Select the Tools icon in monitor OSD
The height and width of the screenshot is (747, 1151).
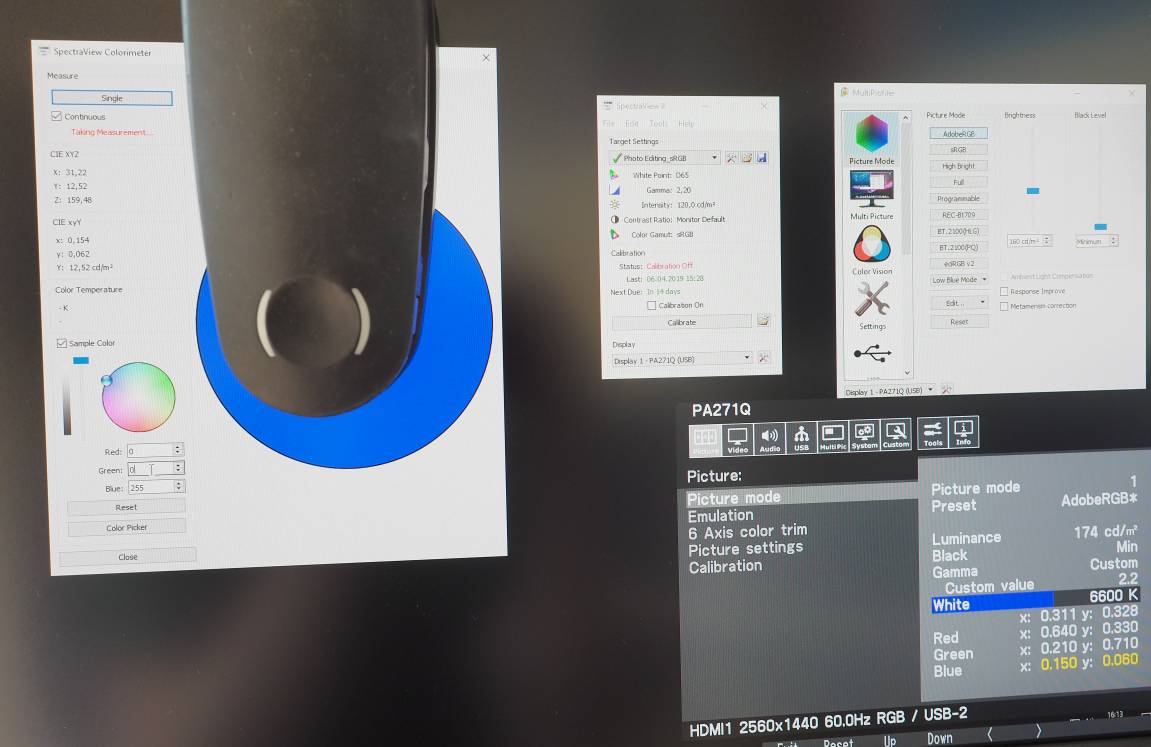932,434
